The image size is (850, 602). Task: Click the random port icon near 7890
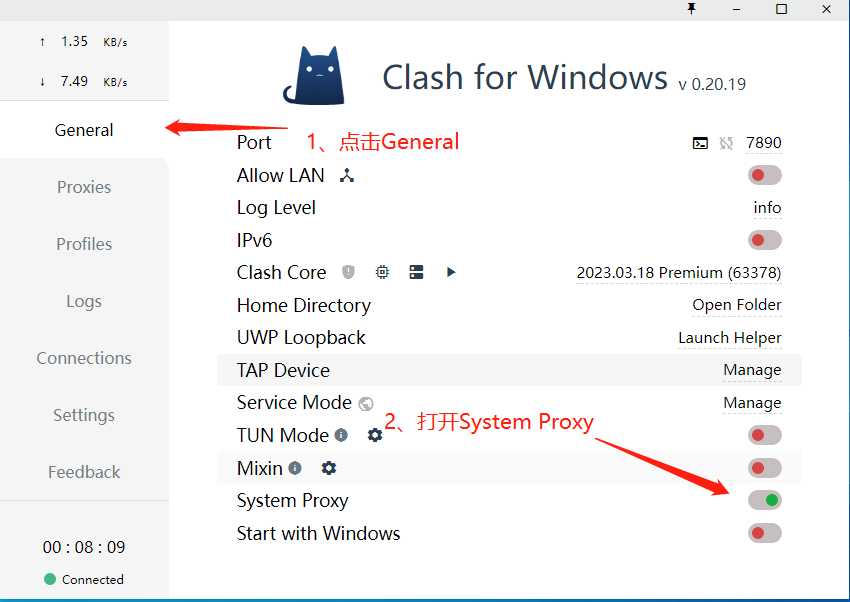point(727,143)
